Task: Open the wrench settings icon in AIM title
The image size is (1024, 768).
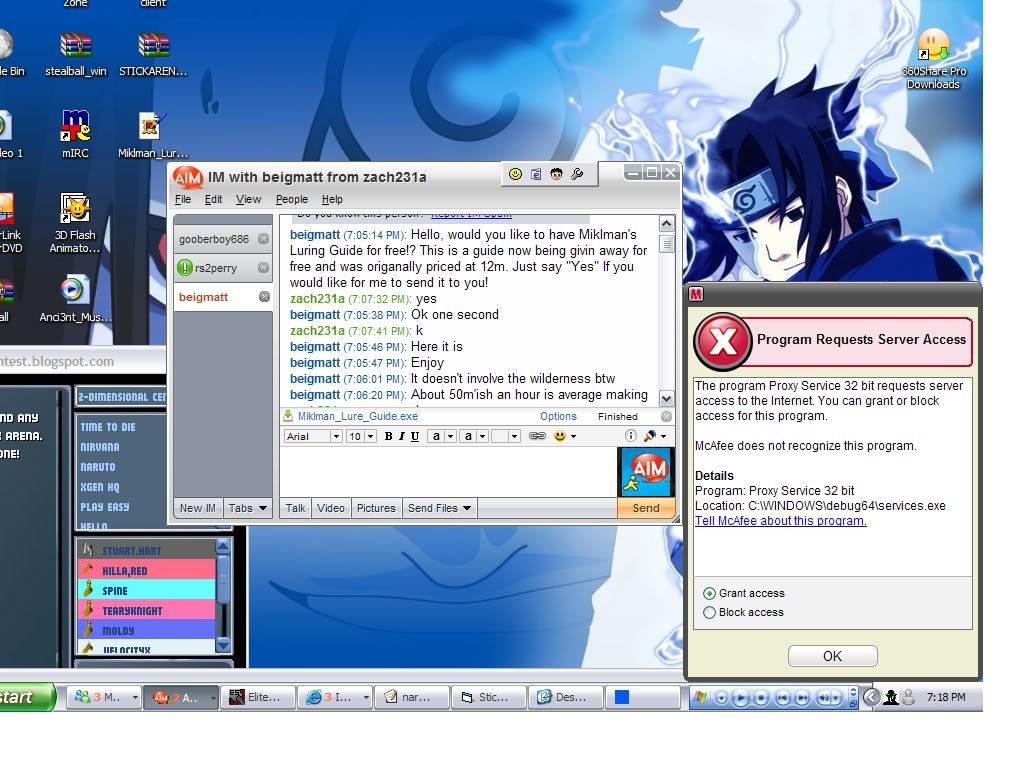Action: click(577, 174)
